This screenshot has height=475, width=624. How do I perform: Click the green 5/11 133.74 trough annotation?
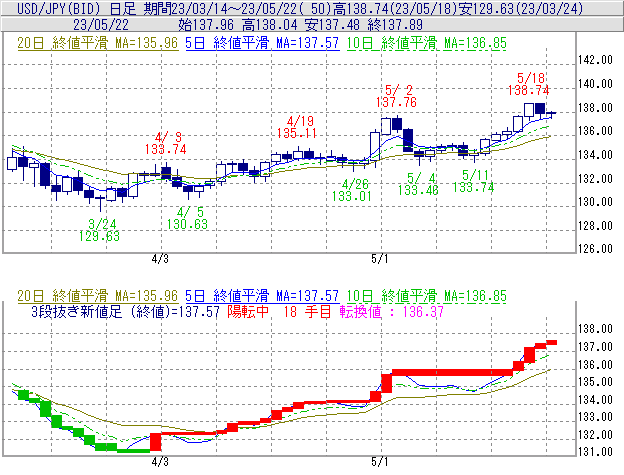pyautogui.click(x=473, y=181)
